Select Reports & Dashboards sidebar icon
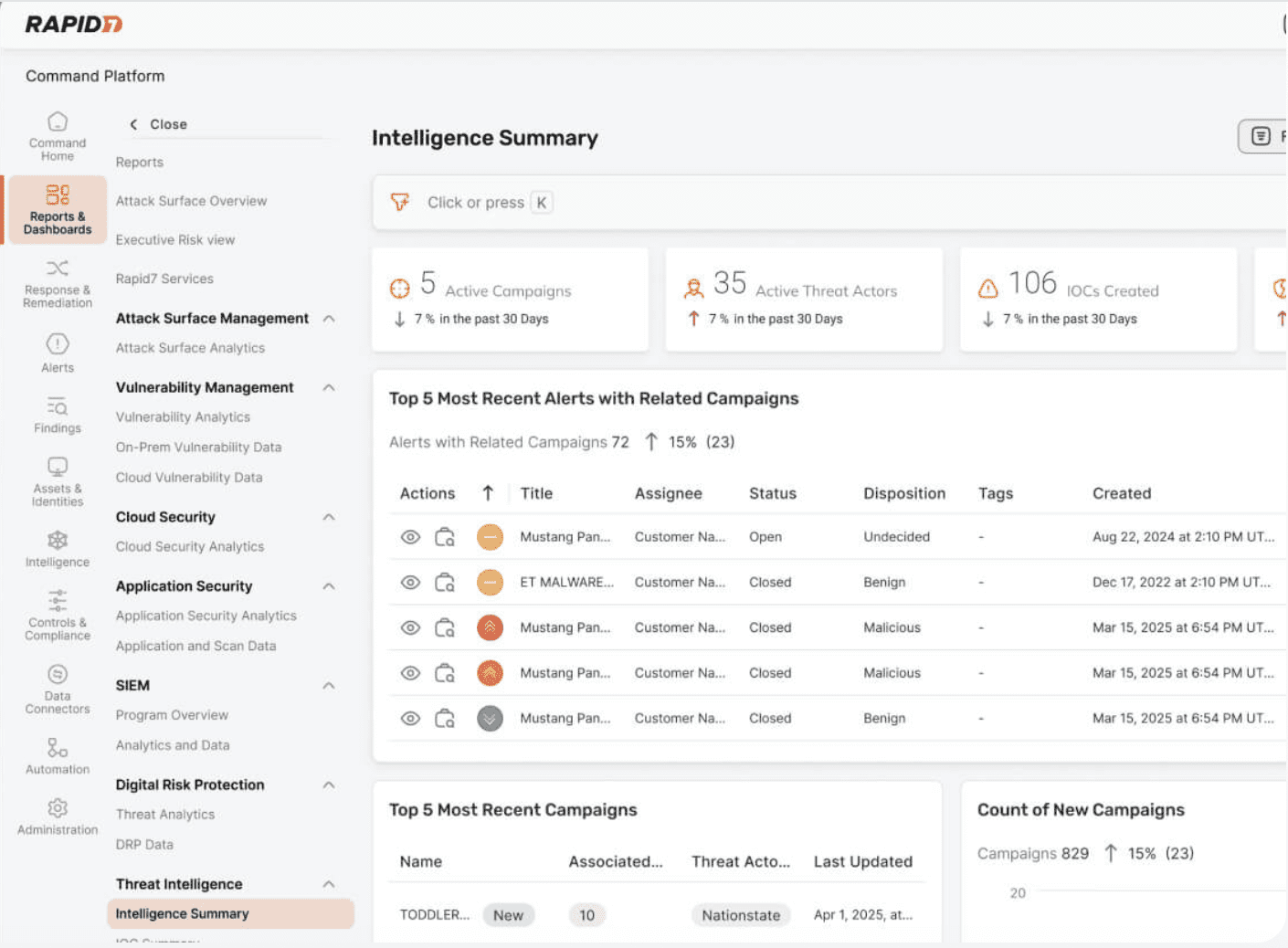The width and height of the screenshot is (1288, 948). pos(58,209)
